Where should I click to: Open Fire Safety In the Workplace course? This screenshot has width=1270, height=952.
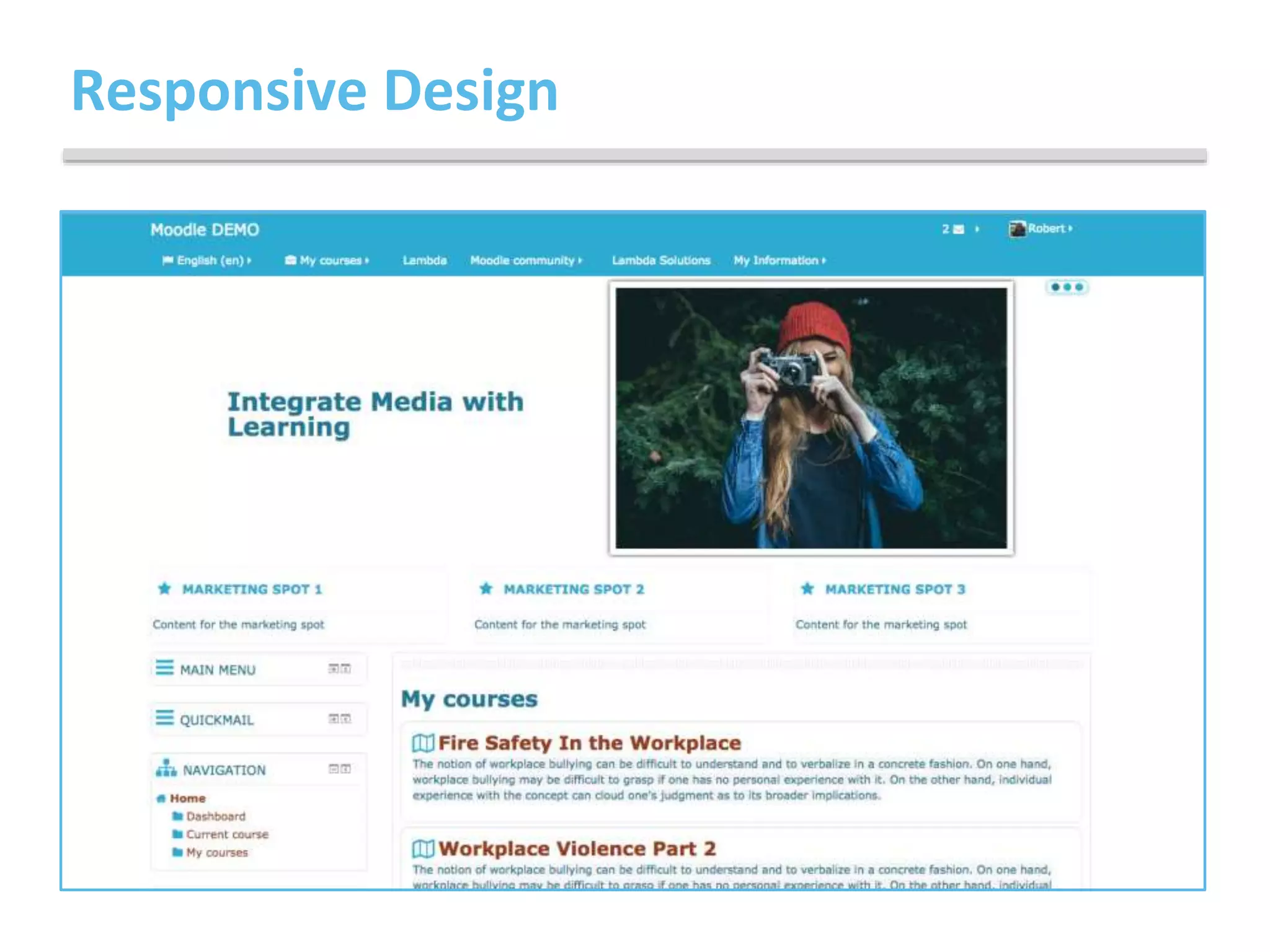[590, 743]
